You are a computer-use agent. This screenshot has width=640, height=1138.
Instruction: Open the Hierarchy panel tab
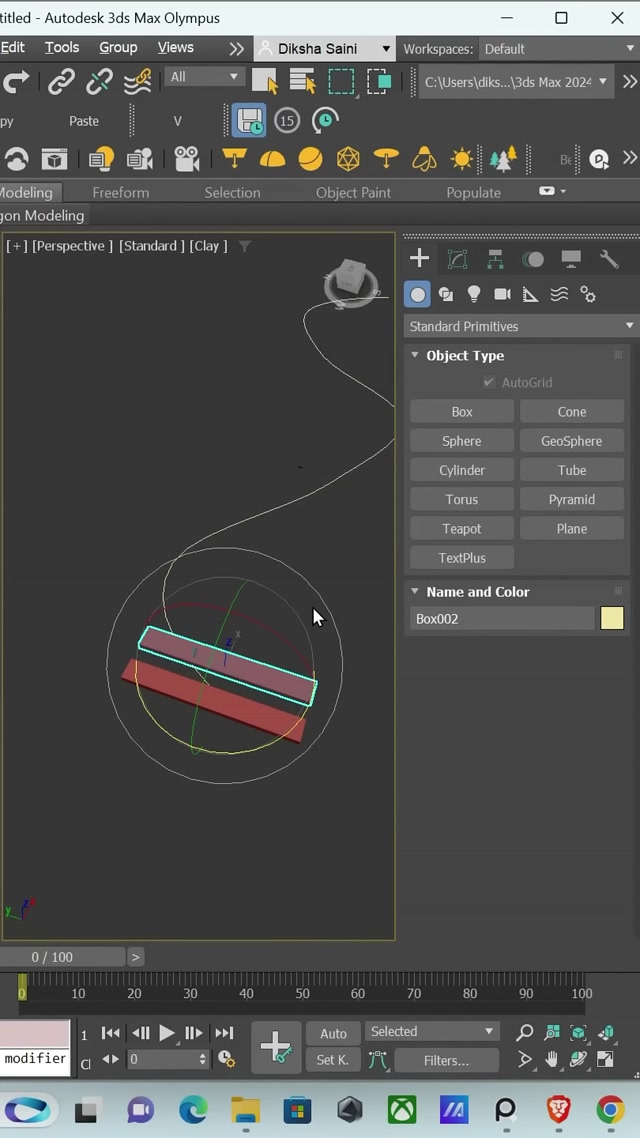[x=495, y=260]
